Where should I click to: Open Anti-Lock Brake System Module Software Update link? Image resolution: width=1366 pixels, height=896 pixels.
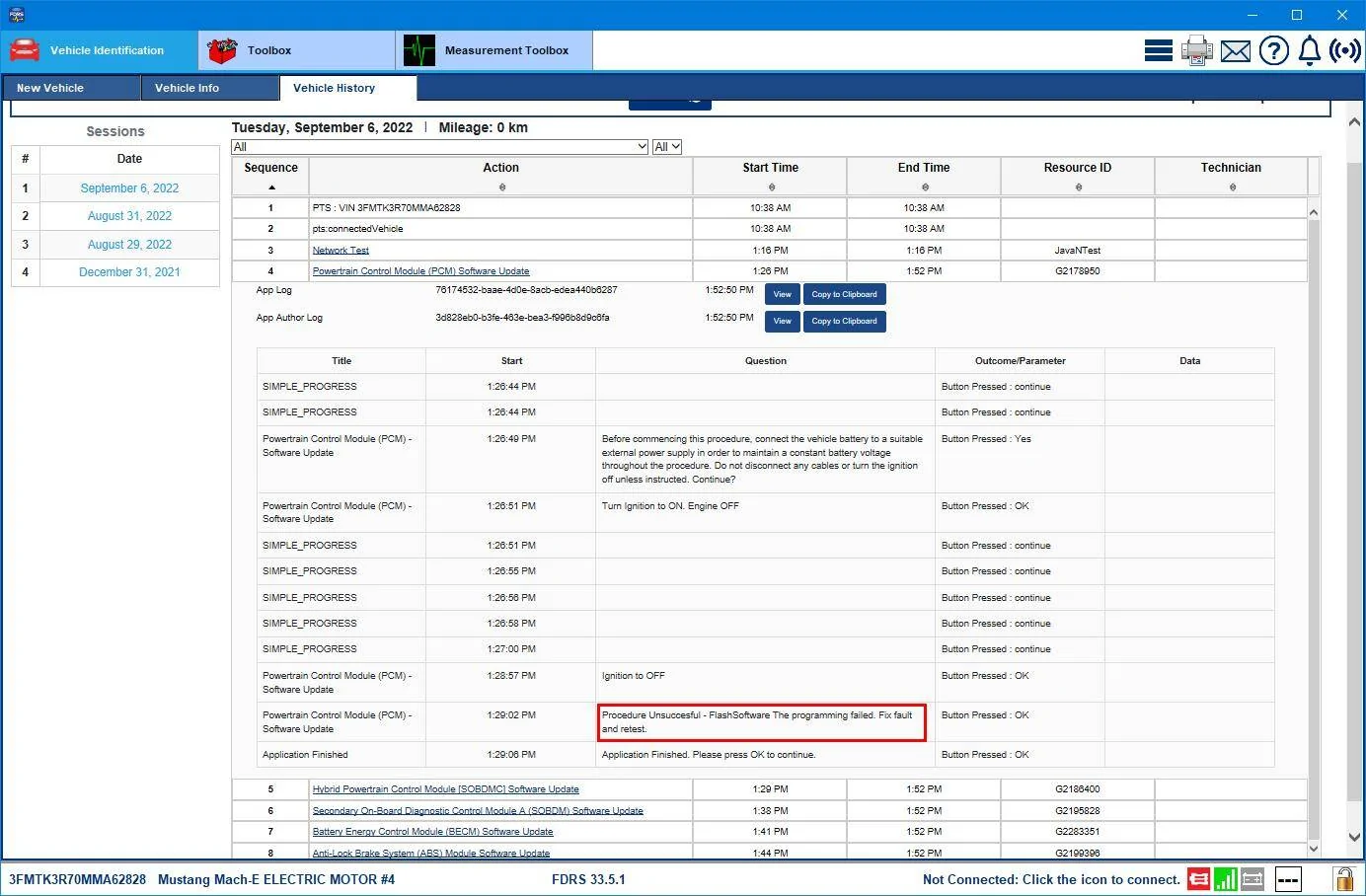click(x=430, y=854)
